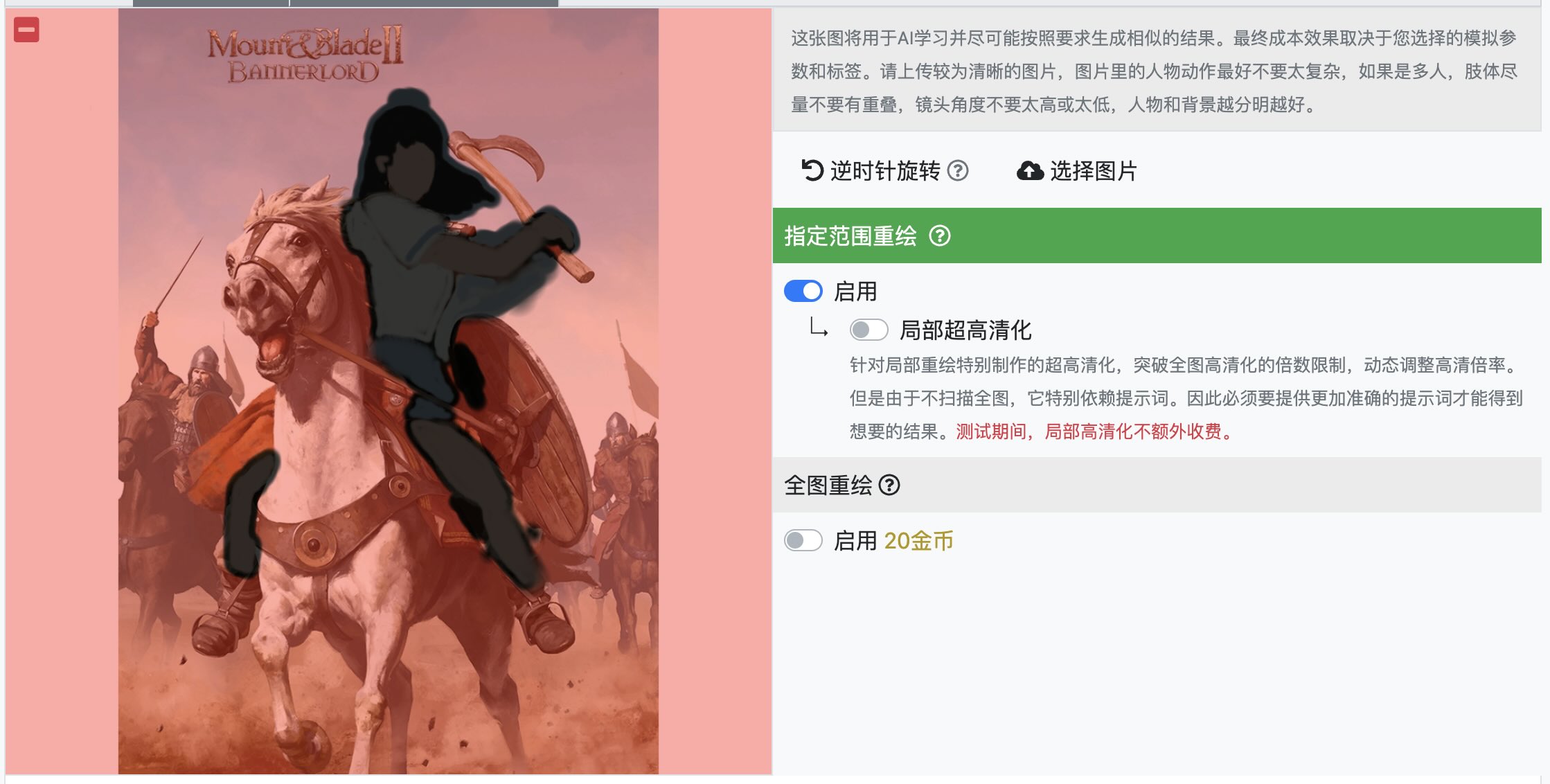
Task: Click the Mount & Blade II Bannerlord logo
Action: [305, 55]
